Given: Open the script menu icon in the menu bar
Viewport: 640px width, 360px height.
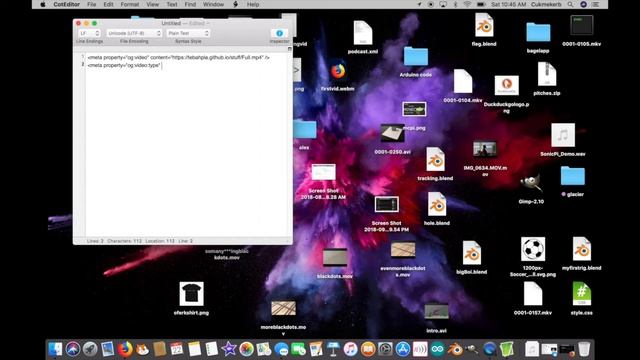Looking at the screenshot, I should coord(236,4).
